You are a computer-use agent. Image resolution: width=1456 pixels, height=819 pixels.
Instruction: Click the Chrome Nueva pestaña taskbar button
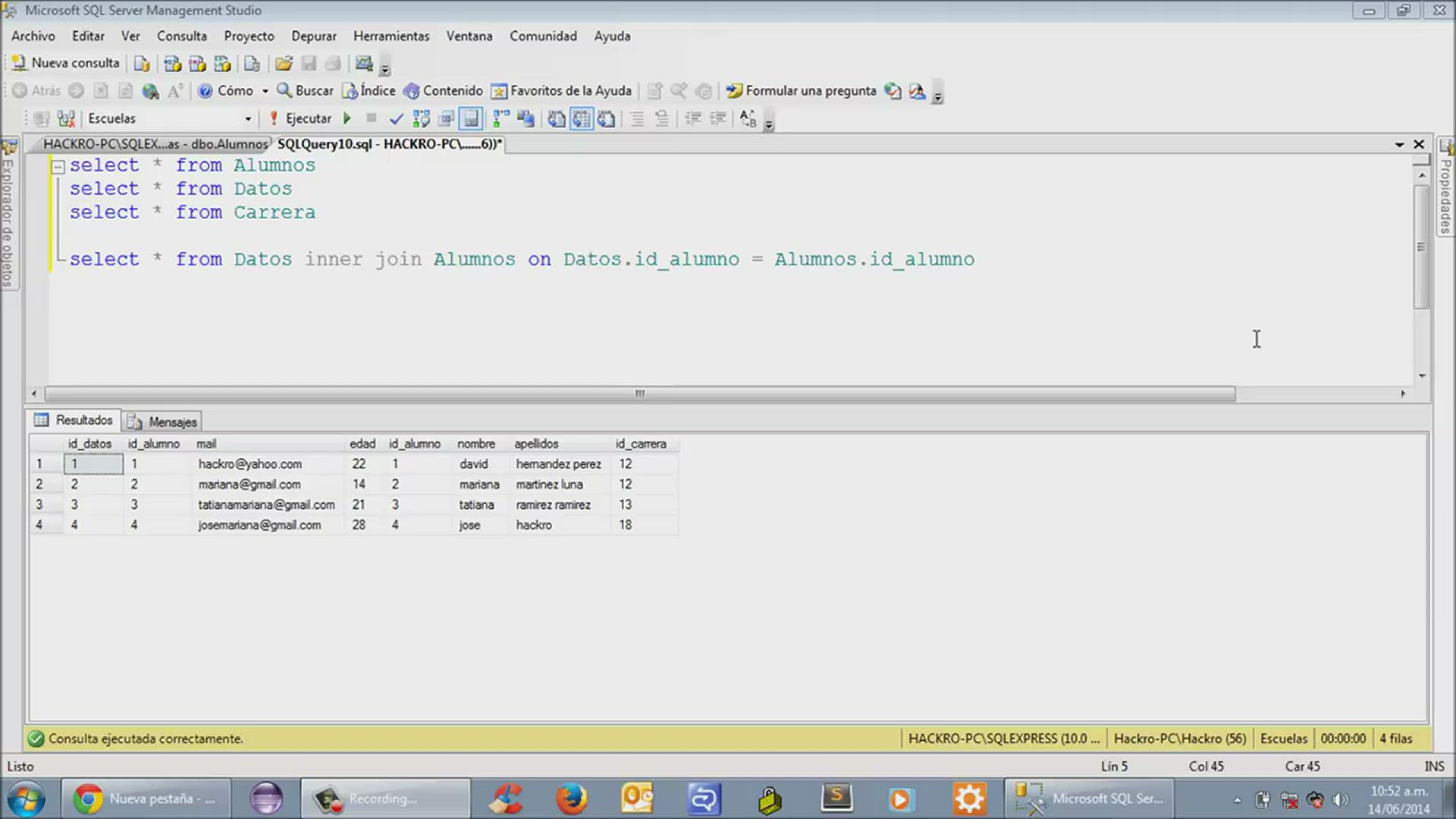click(x=146, y=799)
